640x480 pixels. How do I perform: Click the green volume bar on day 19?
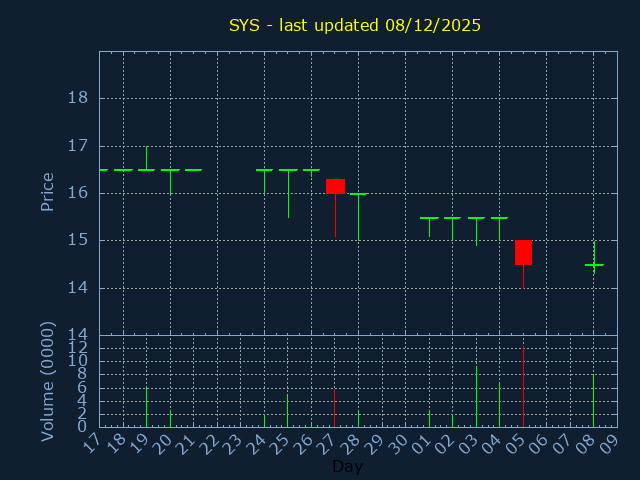click(x=146, y=407)
